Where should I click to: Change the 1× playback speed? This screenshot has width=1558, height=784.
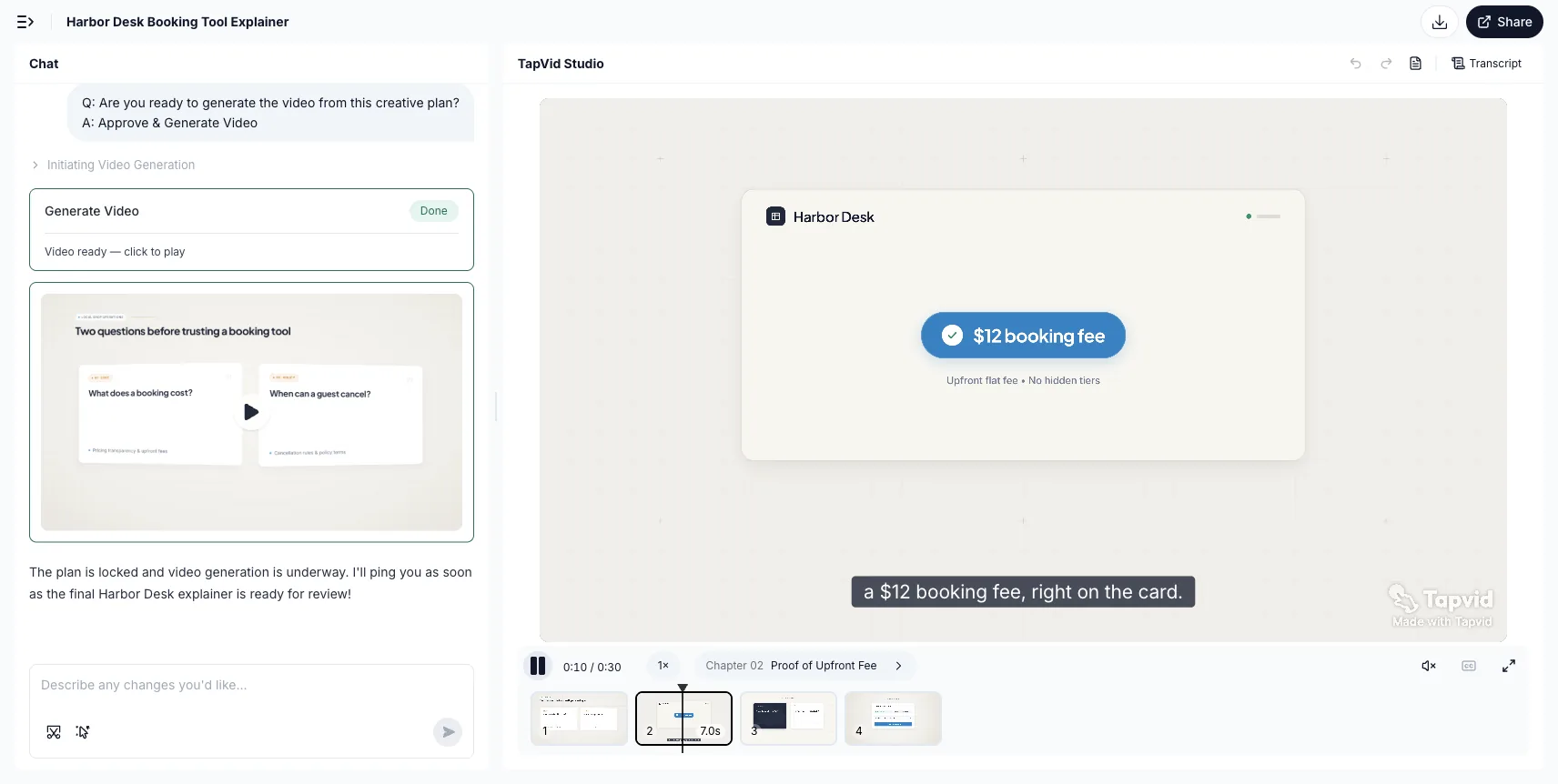[x=663, y=666]
